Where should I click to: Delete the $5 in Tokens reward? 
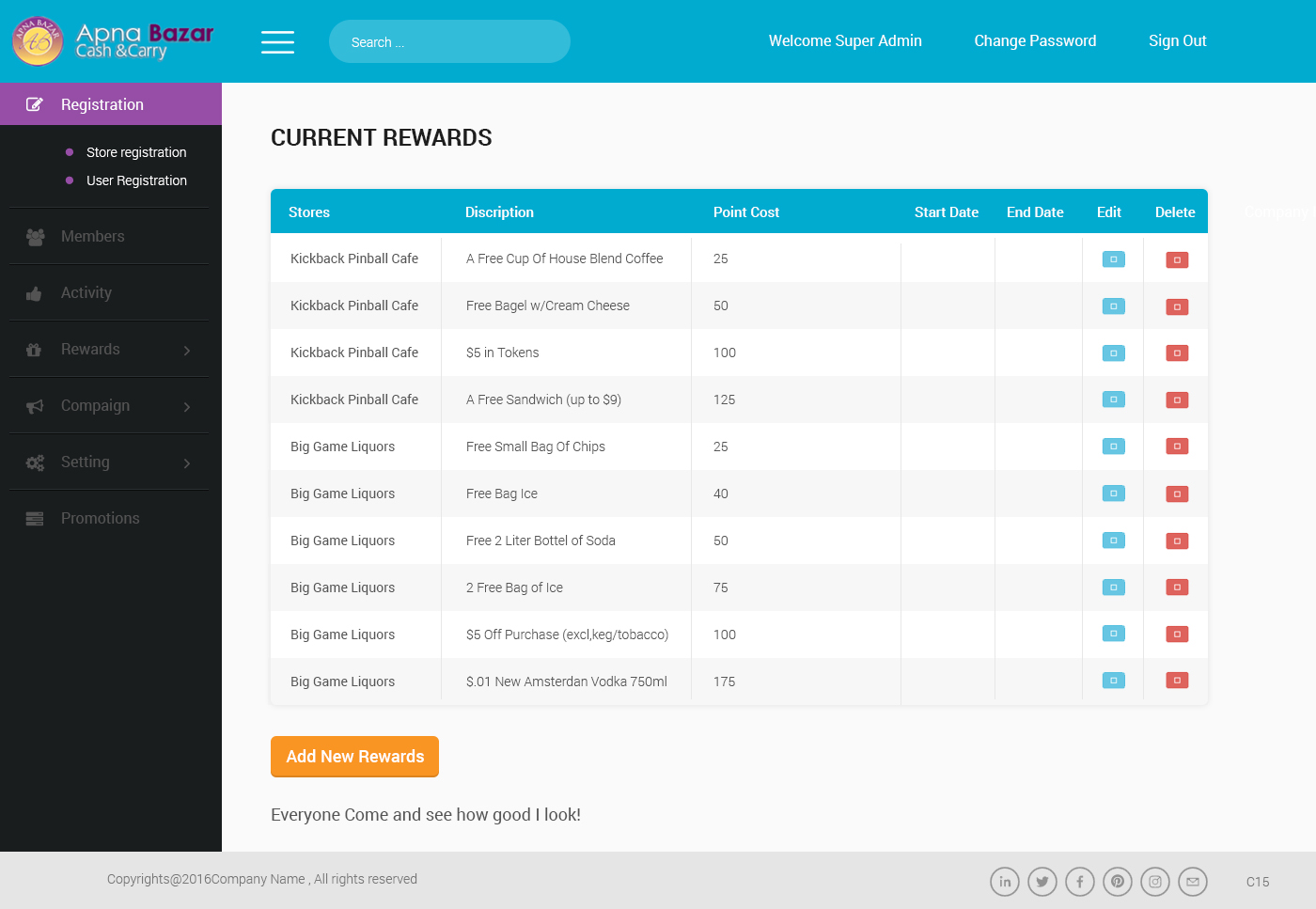coord(1177,353)
